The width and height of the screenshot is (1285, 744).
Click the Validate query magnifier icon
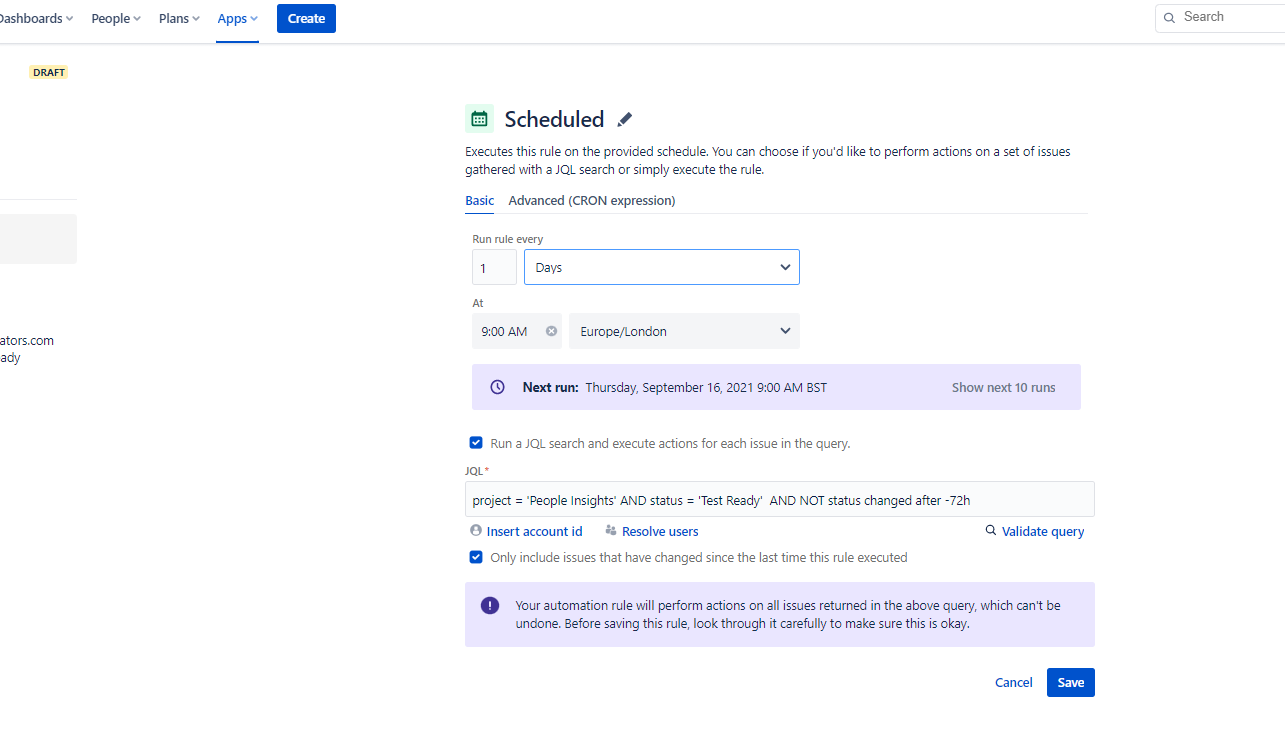(x=991, y=531)
